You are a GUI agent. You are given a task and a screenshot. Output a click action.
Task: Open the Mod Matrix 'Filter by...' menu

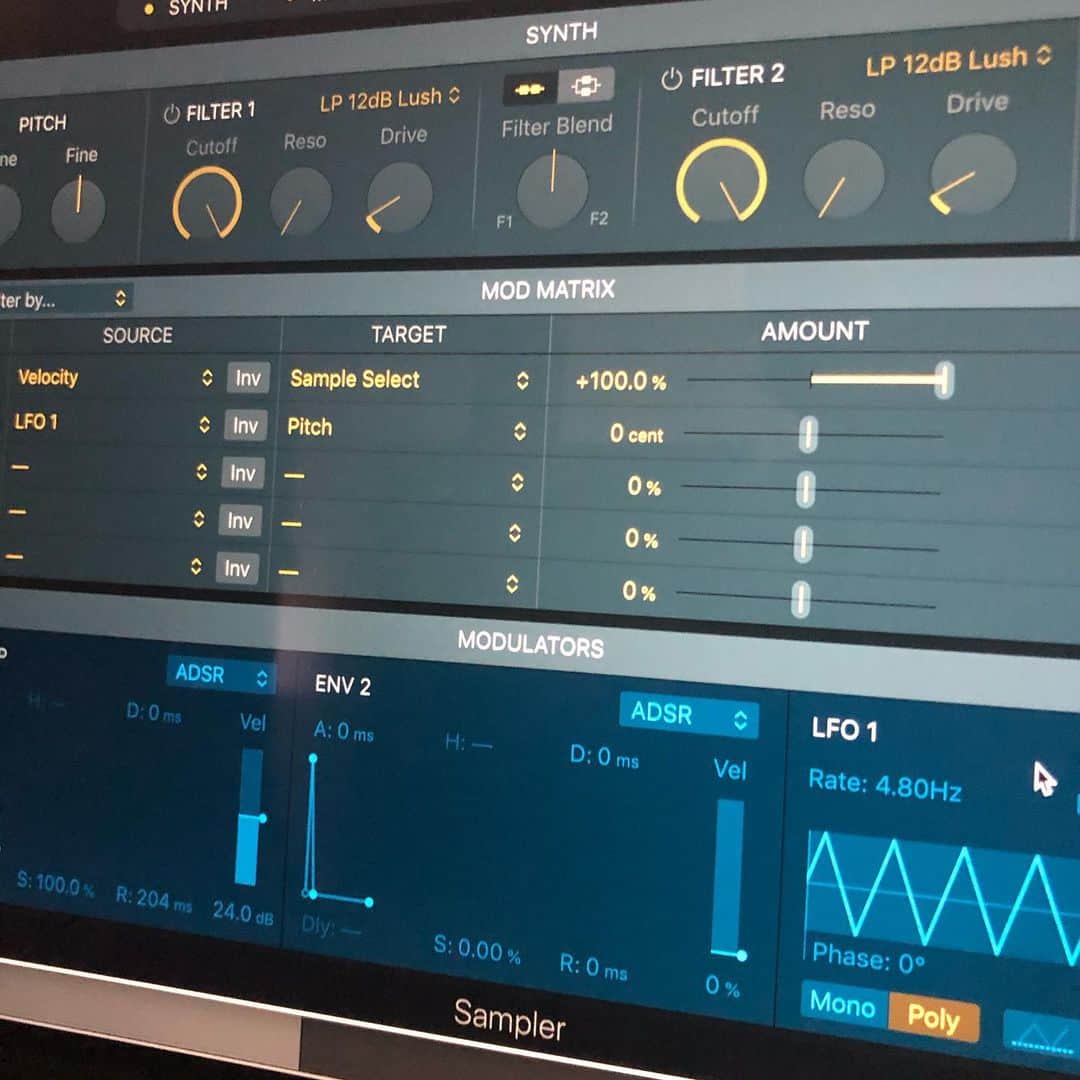coord(65,300)
